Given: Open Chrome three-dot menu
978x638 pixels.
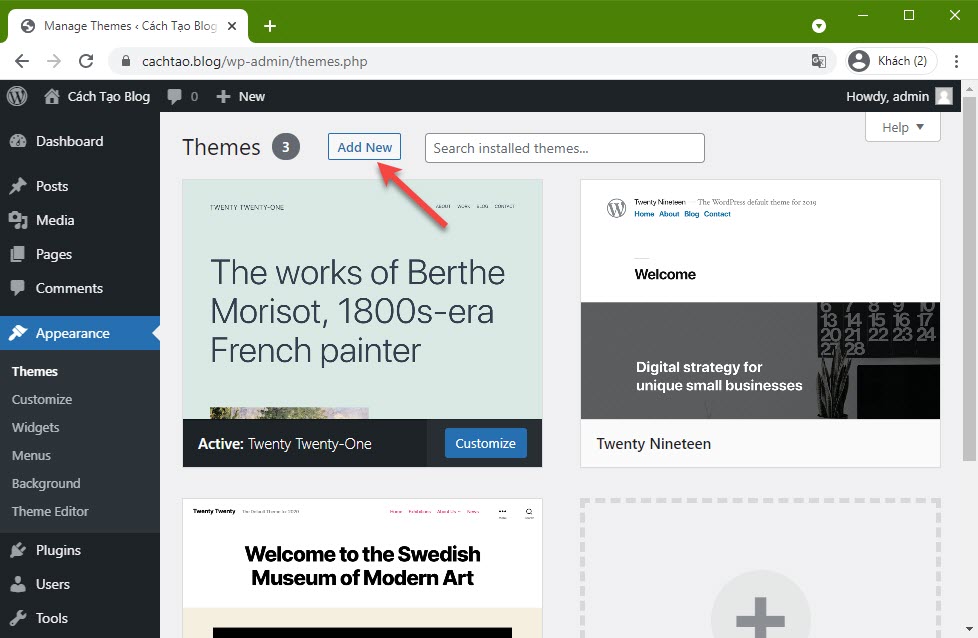Looking at the screenshot, I should click(956, 61).
